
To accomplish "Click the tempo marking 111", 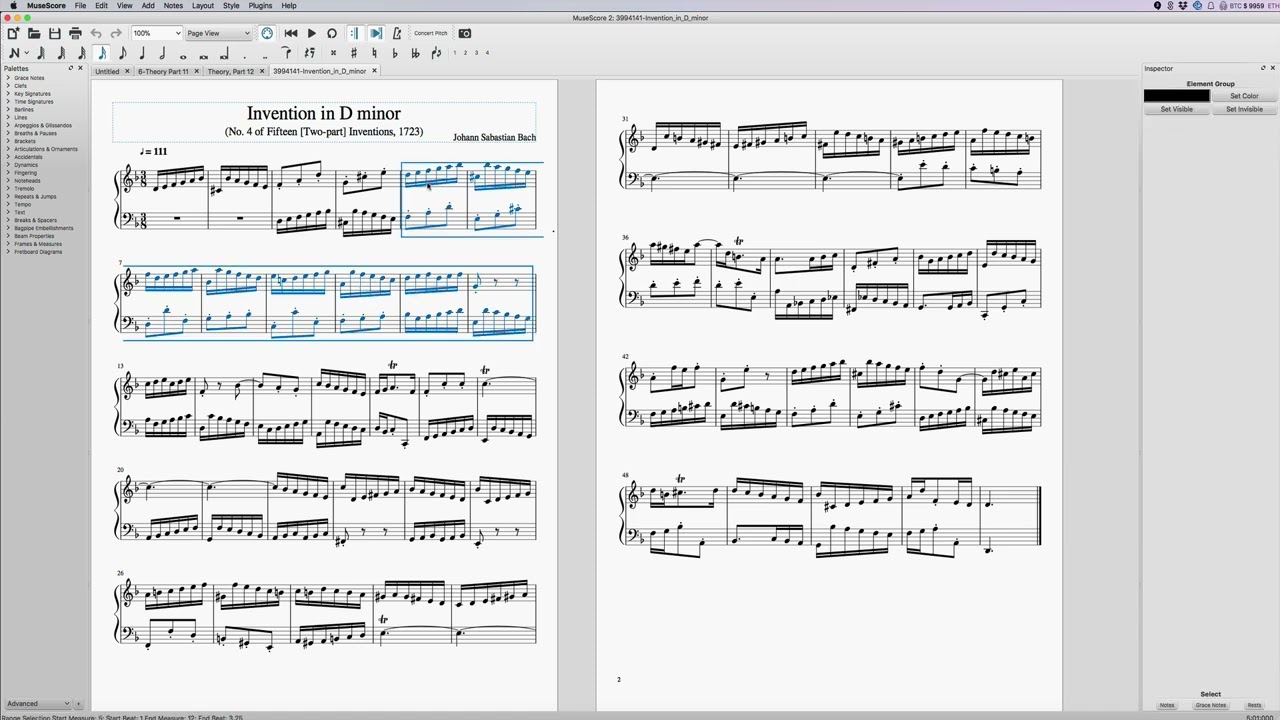I will point(154,151).
